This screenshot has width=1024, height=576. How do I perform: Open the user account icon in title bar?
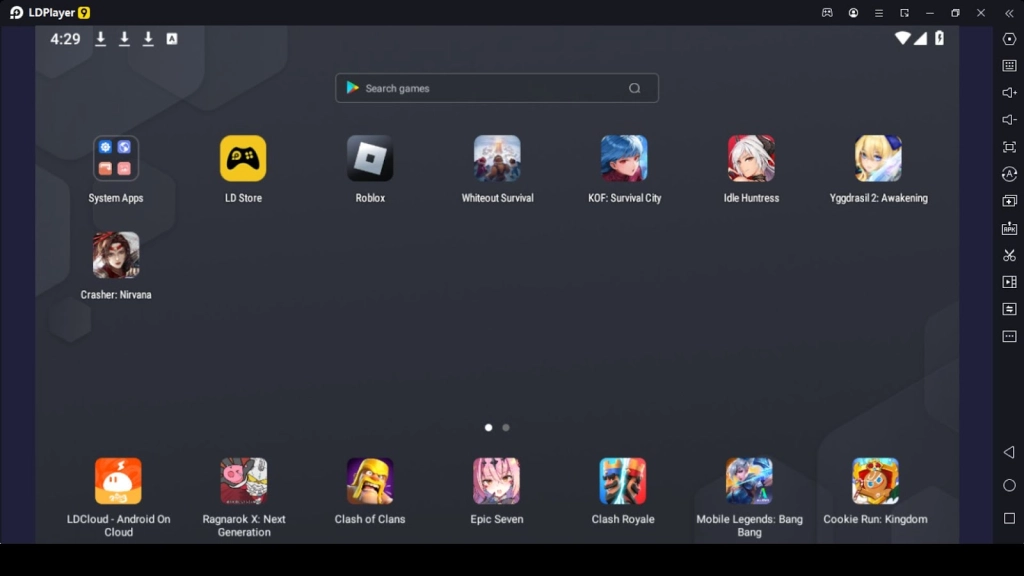tap(853, 13)
